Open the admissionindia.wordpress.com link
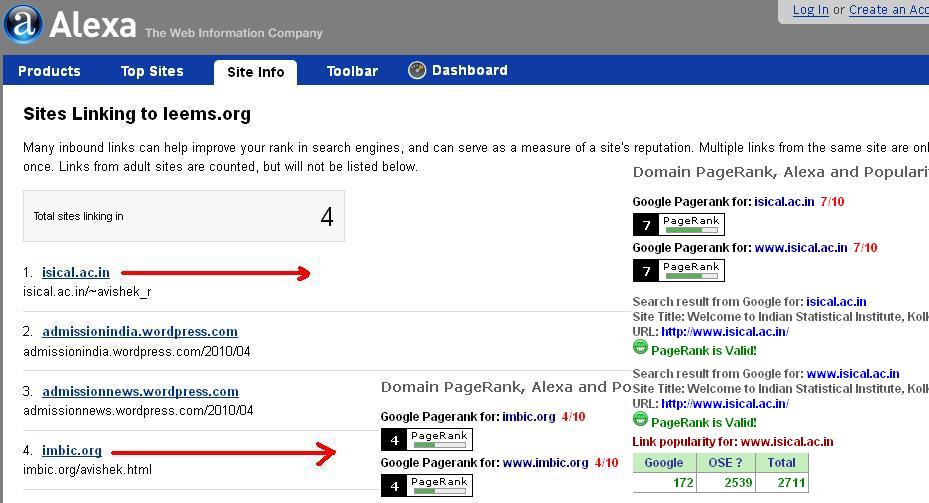The image size is (929, 503). [140, 332]
